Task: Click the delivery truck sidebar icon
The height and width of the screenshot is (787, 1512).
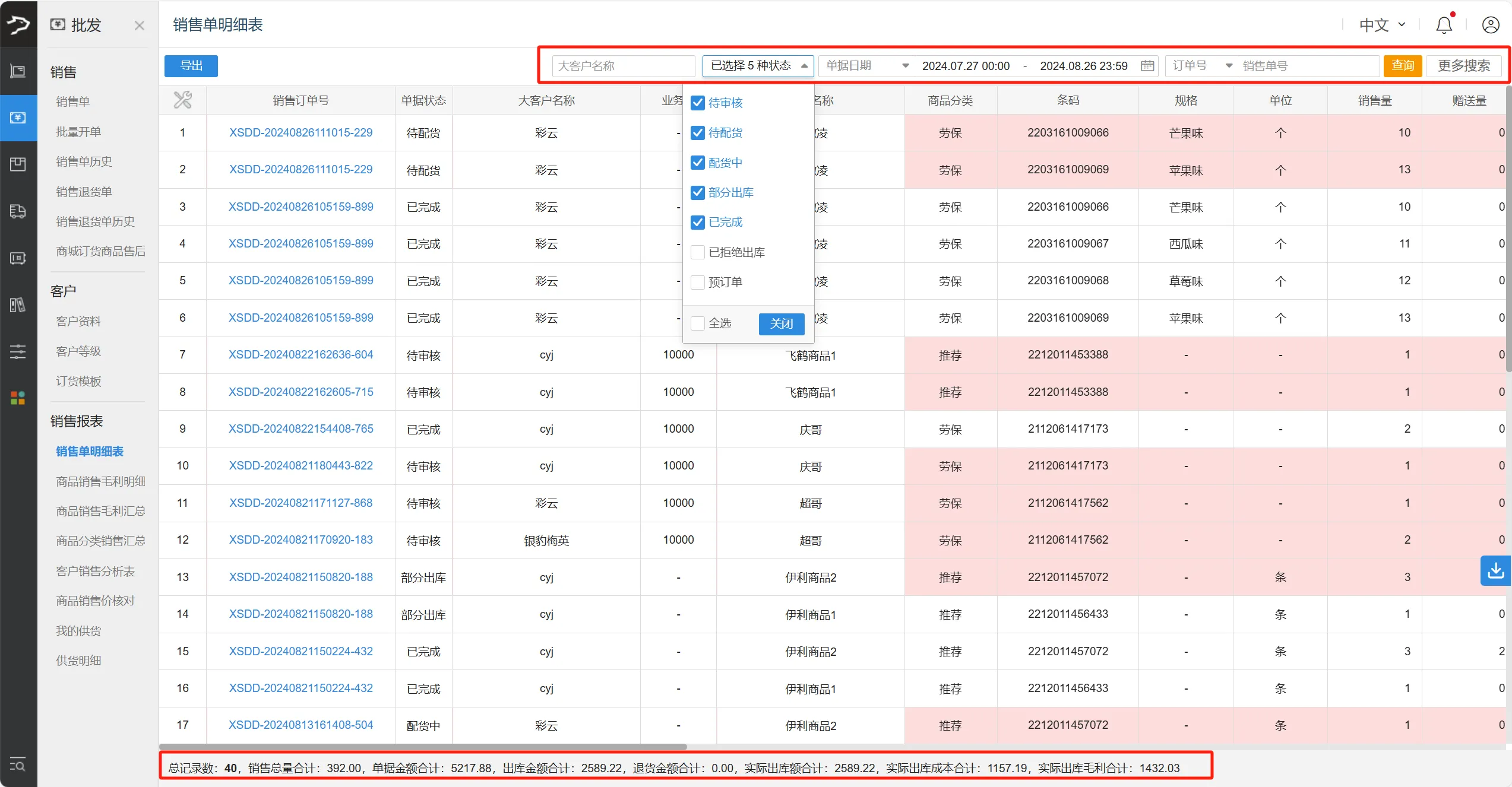Action: tap(18, 211)
